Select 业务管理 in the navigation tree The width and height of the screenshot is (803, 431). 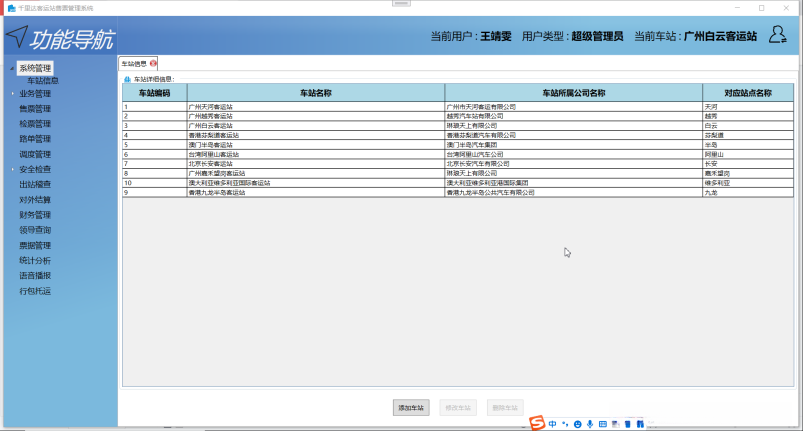tap(35, 94)
